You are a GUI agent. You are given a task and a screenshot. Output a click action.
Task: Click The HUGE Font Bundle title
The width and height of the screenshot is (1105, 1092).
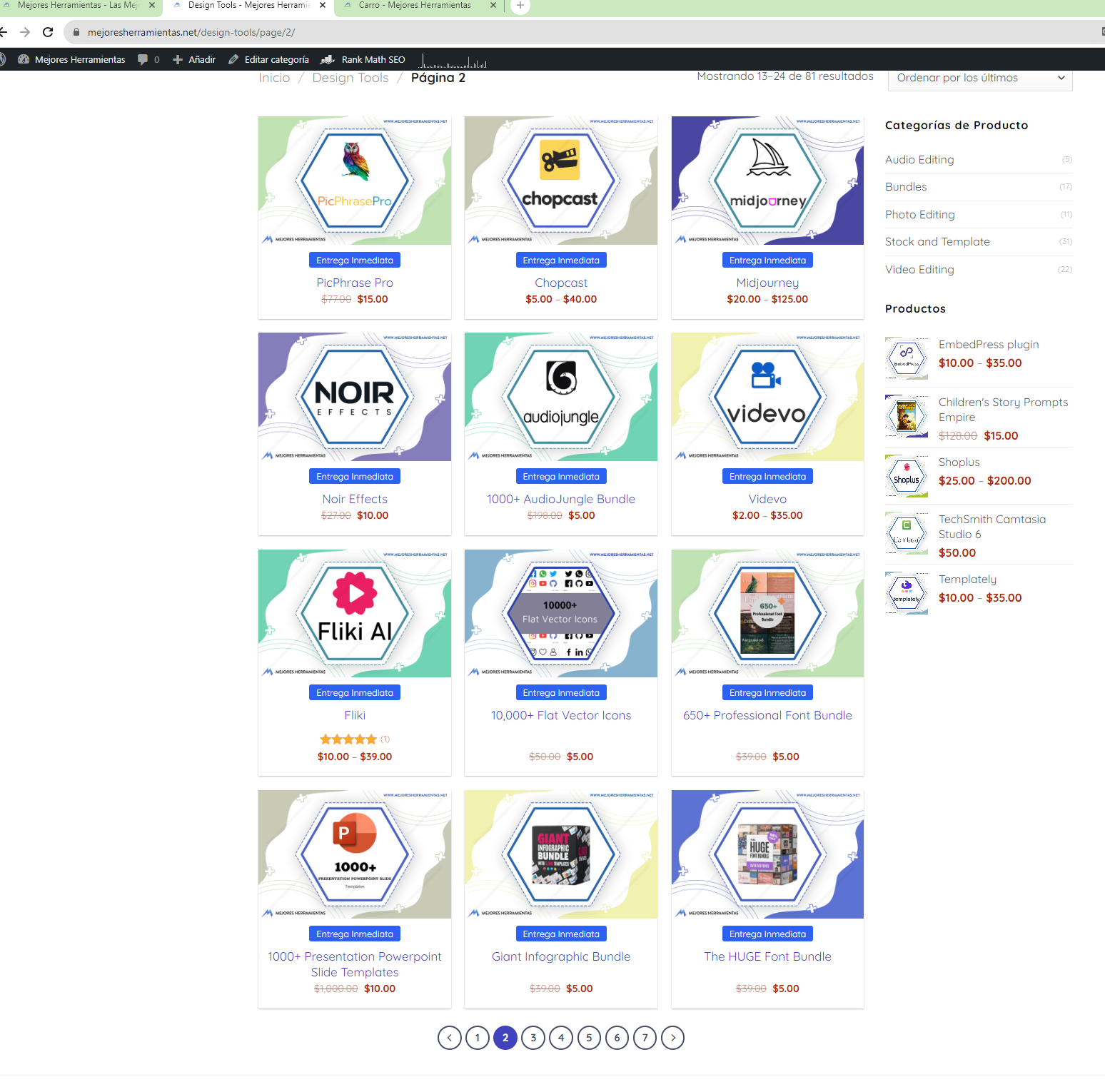pyautogui.click(x=767, y=956)
